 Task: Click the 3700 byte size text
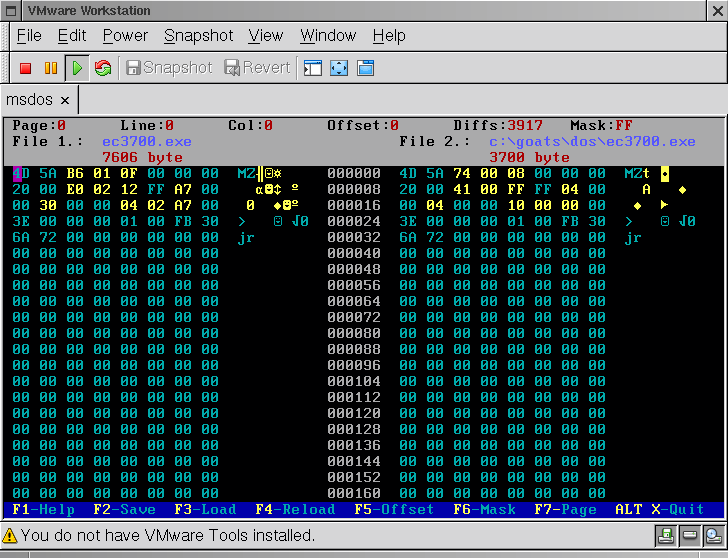click(x=529, y=157)
